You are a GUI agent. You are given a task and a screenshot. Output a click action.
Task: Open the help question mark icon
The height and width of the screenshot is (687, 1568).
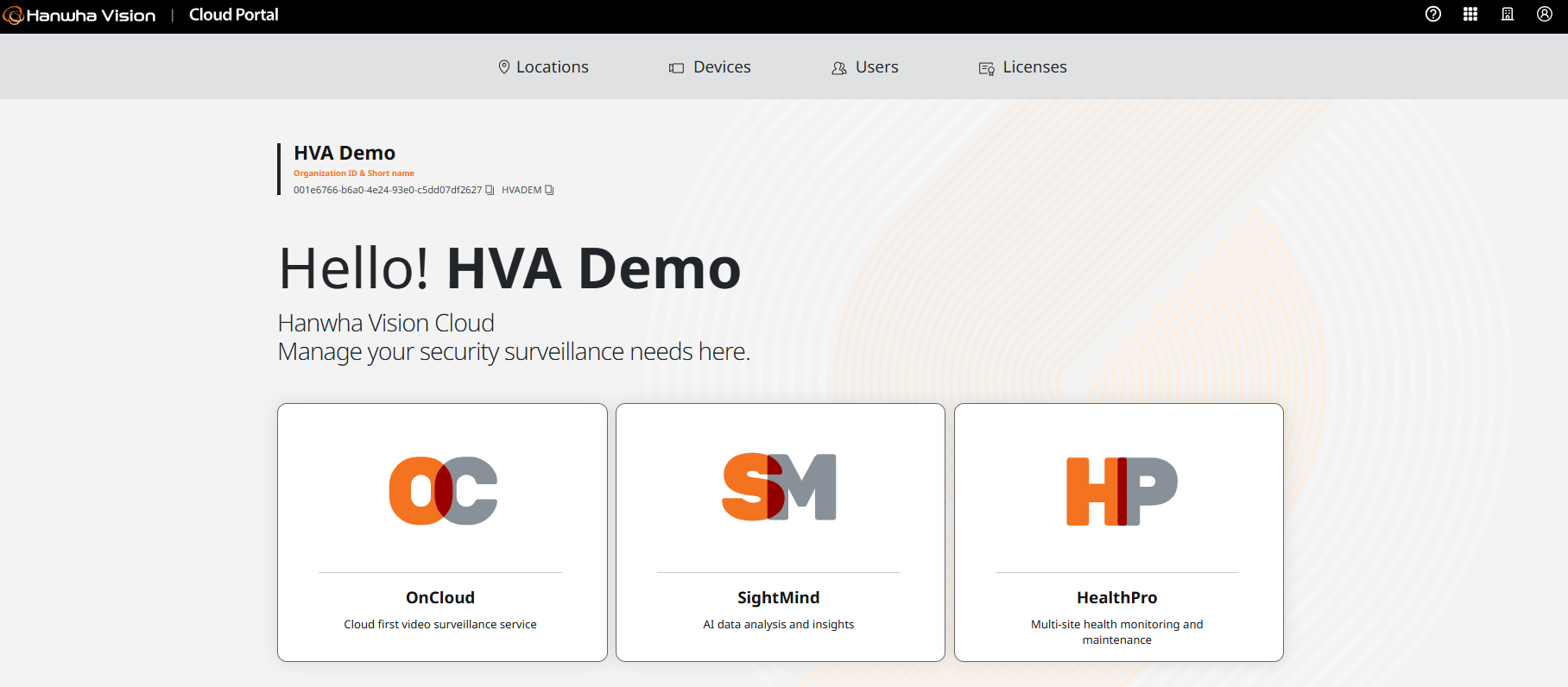pyautogui.click(x=1433, y=14)
